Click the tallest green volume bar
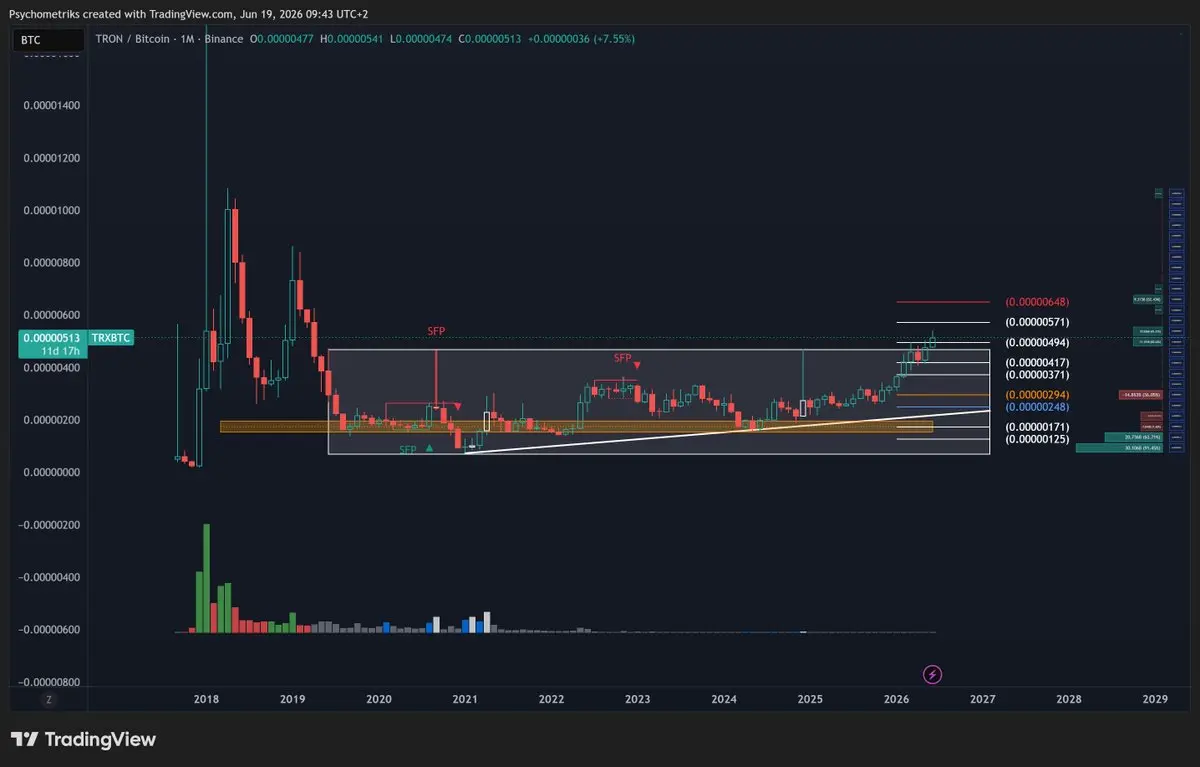 click(x=207, y=578)
